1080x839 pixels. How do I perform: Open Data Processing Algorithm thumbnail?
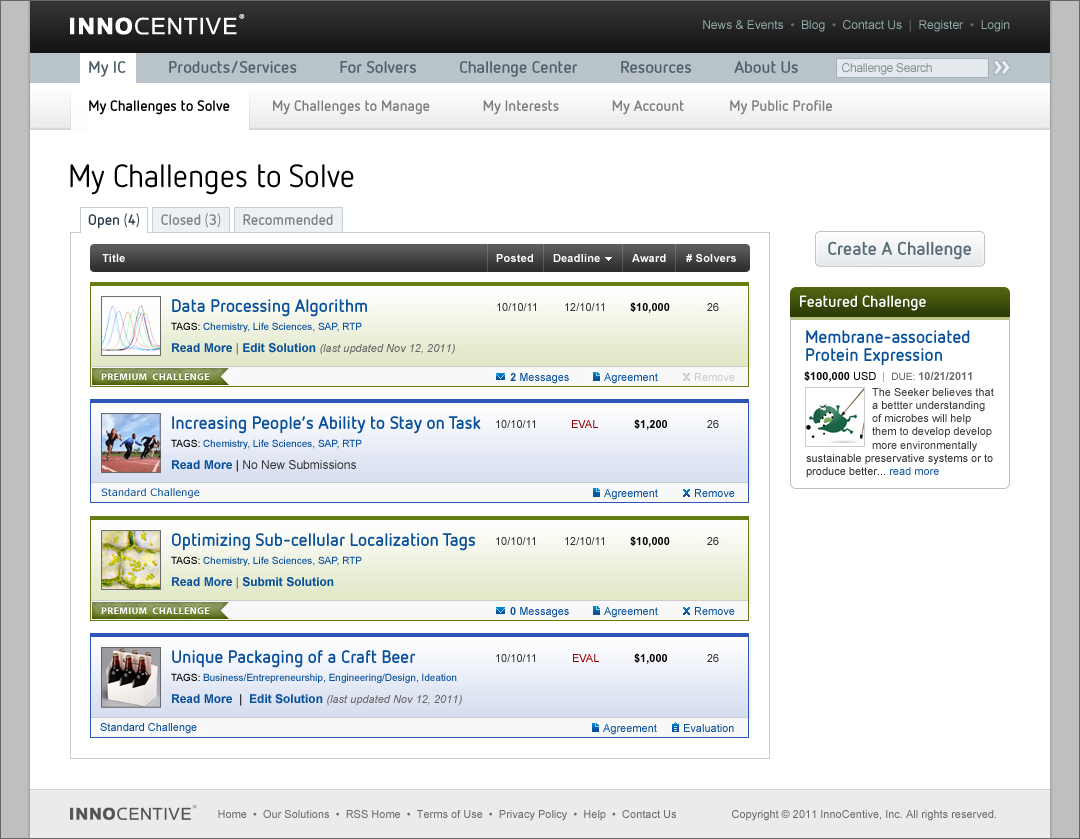(x=131, y=326)
